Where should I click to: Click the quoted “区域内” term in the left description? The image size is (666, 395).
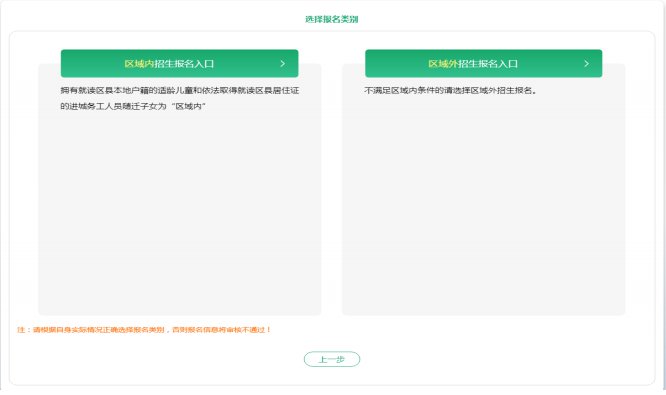click(189, 106)
